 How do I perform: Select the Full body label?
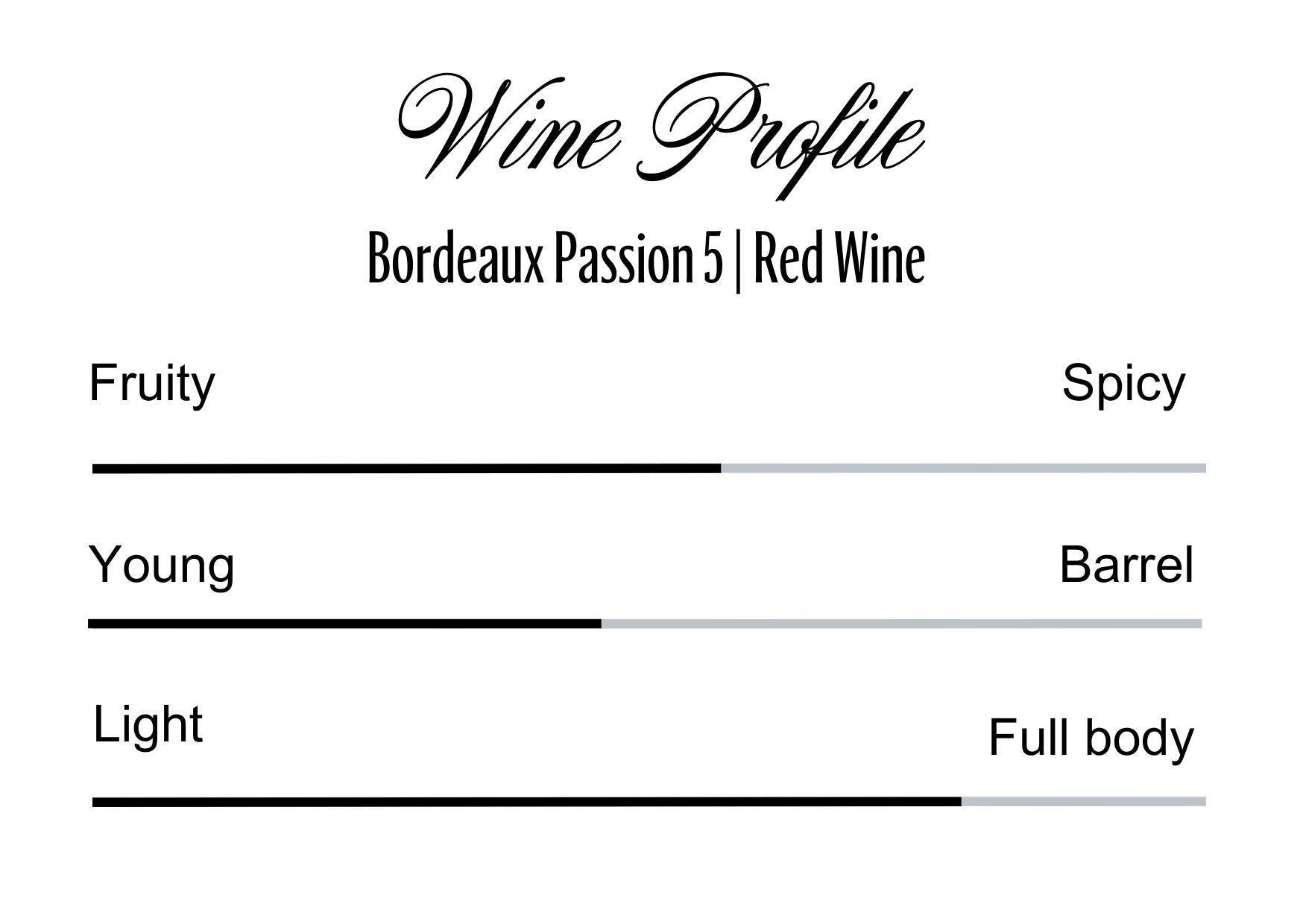(x=1091, y=738)
